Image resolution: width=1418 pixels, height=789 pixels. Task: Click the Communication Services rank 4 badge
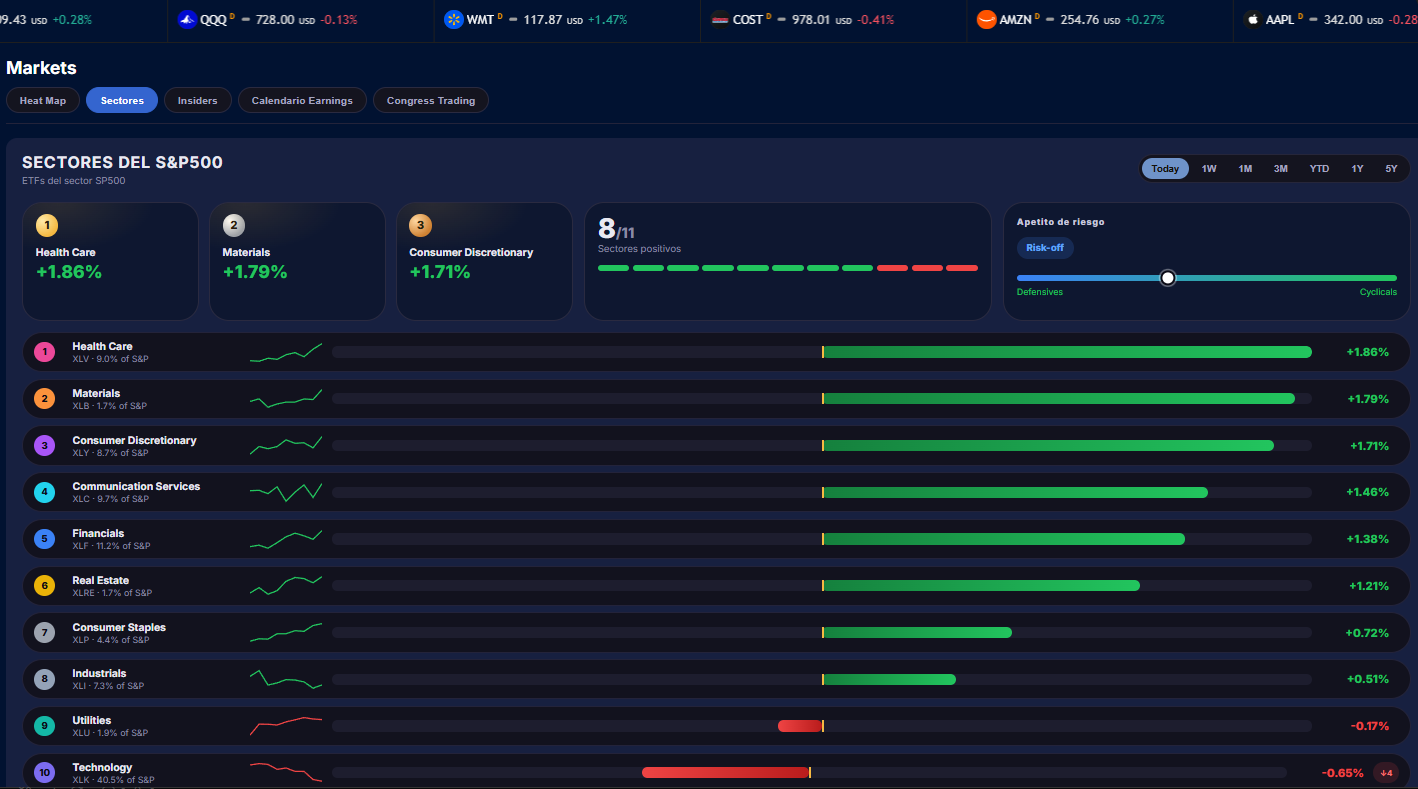44,492
